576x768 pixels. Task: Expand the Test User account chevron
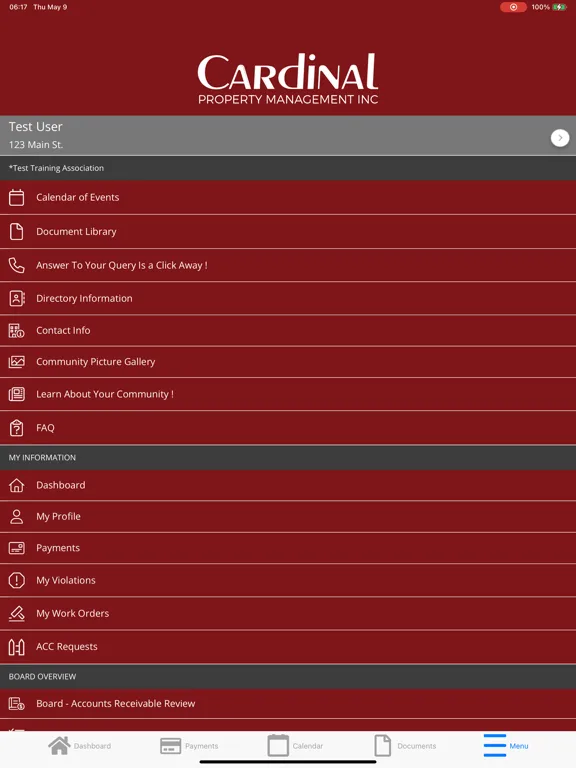point(560,138)
